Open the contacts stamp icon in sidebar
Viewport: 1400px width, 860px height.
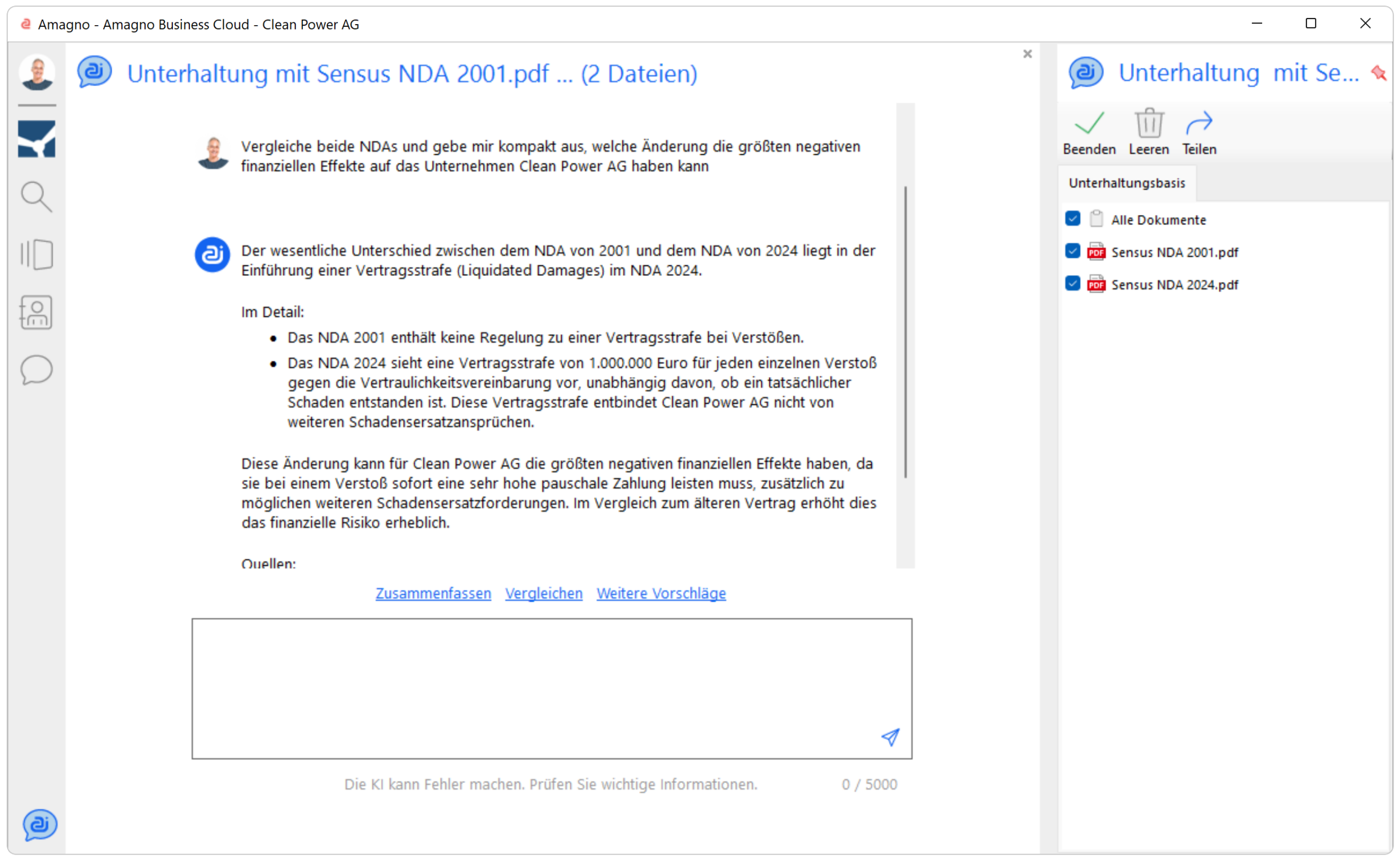[x=36, y=312]
